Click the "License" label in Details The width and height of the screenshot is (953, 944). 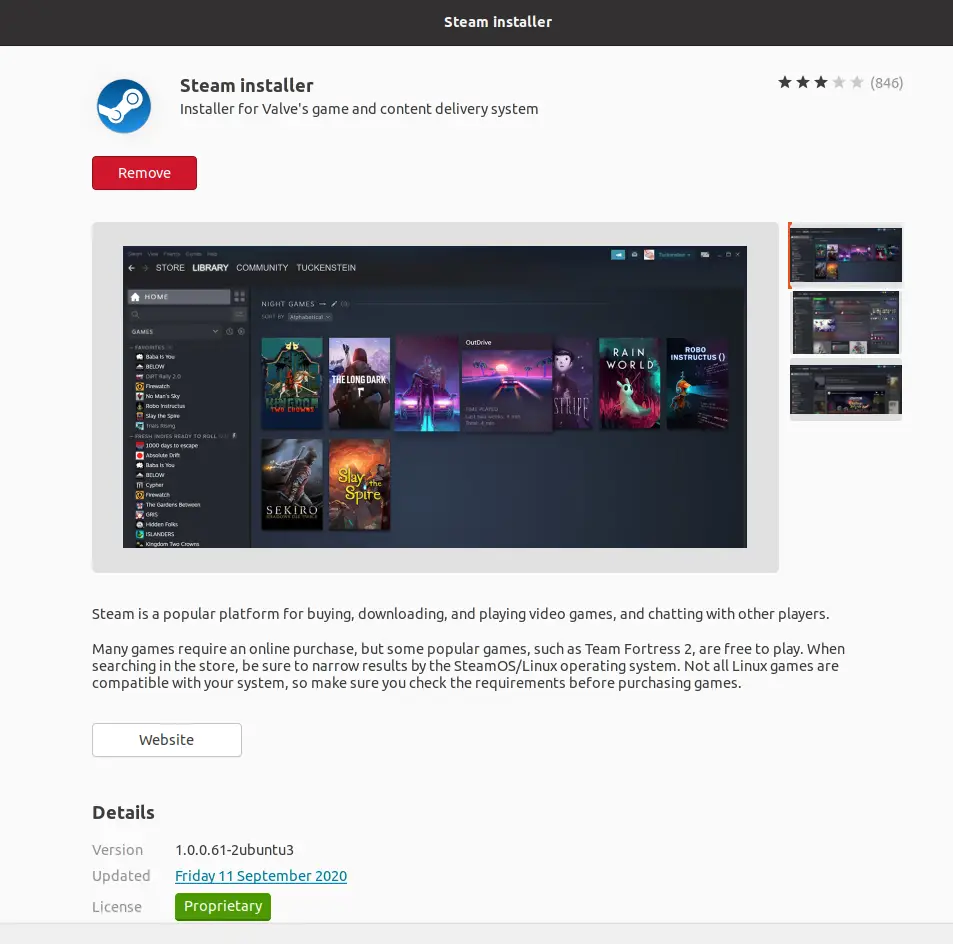[117, 907]
